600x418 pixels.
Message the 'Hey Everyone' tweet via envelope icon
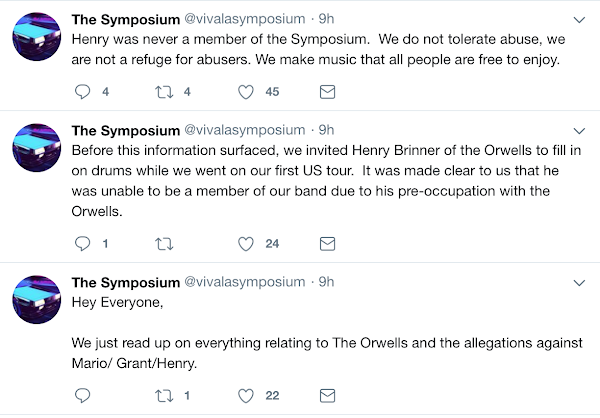pyautogui.click(x=326, y=394)
